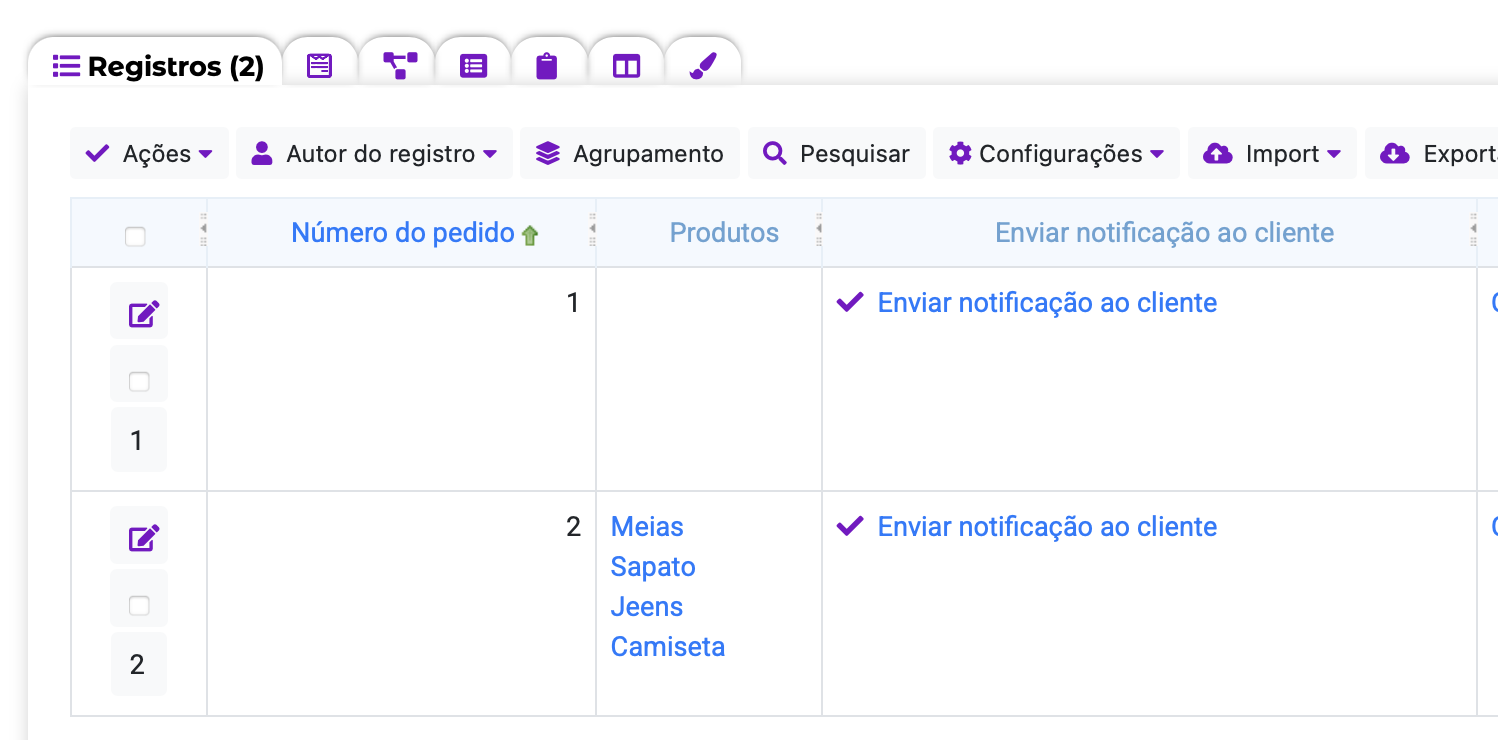The height and width of the screenshot is (740, 1498).
Task: Click the gear icon in Configurações
Action: tap(960, 153)
